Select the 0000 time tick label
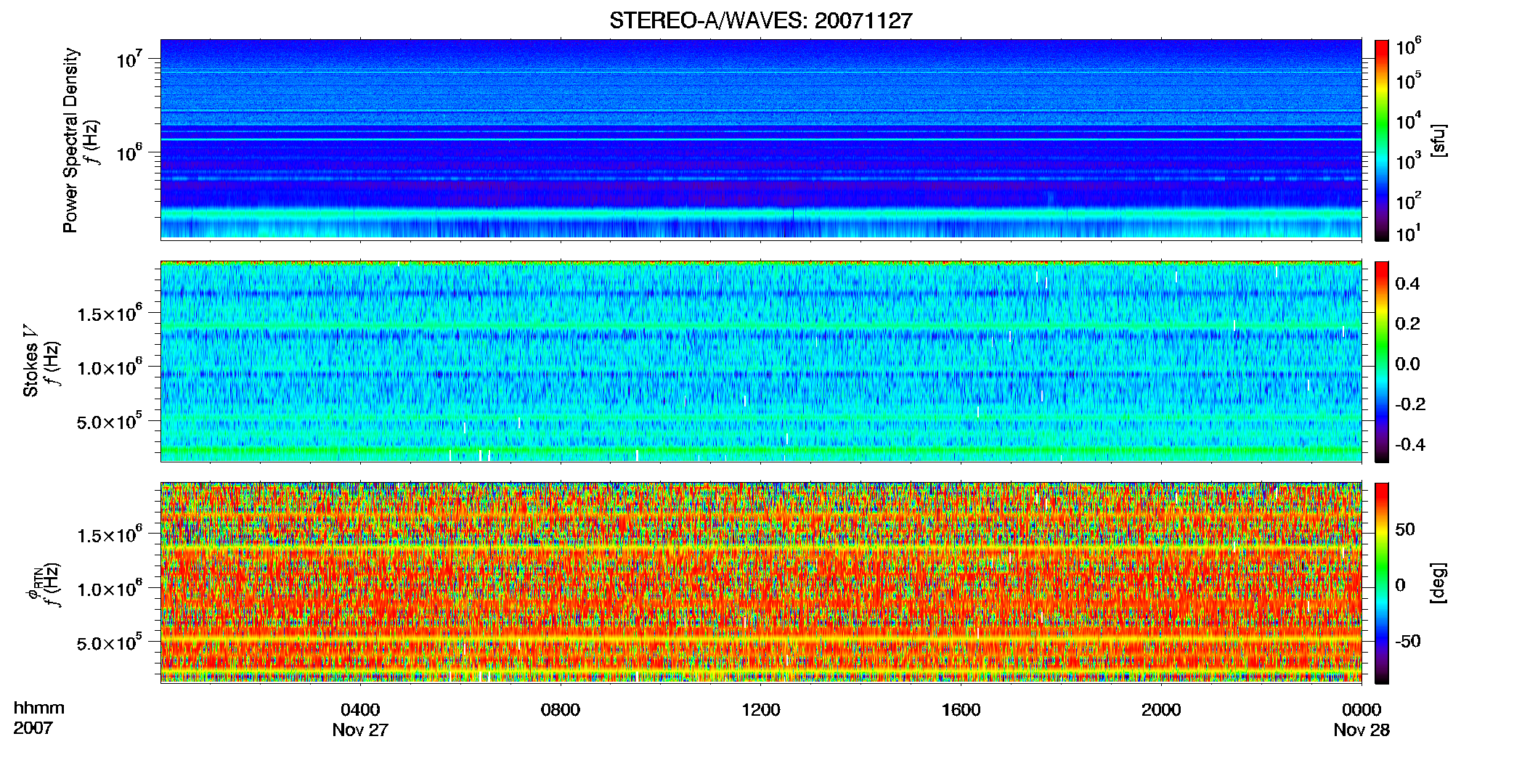Screen dimensions: 1522x784 (1362, 709)
